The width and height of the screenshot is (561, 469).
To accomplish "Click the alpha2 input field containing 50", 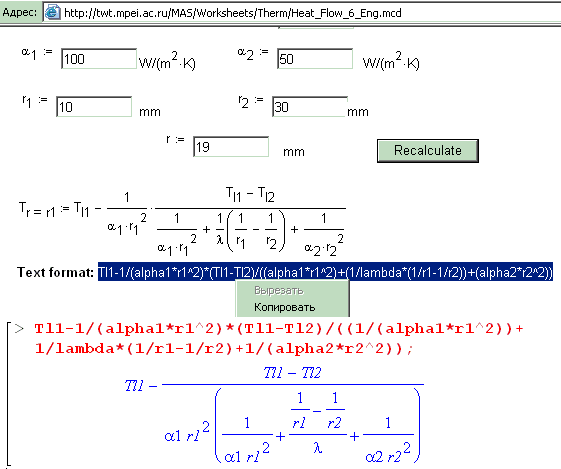I will coord(315,59).
